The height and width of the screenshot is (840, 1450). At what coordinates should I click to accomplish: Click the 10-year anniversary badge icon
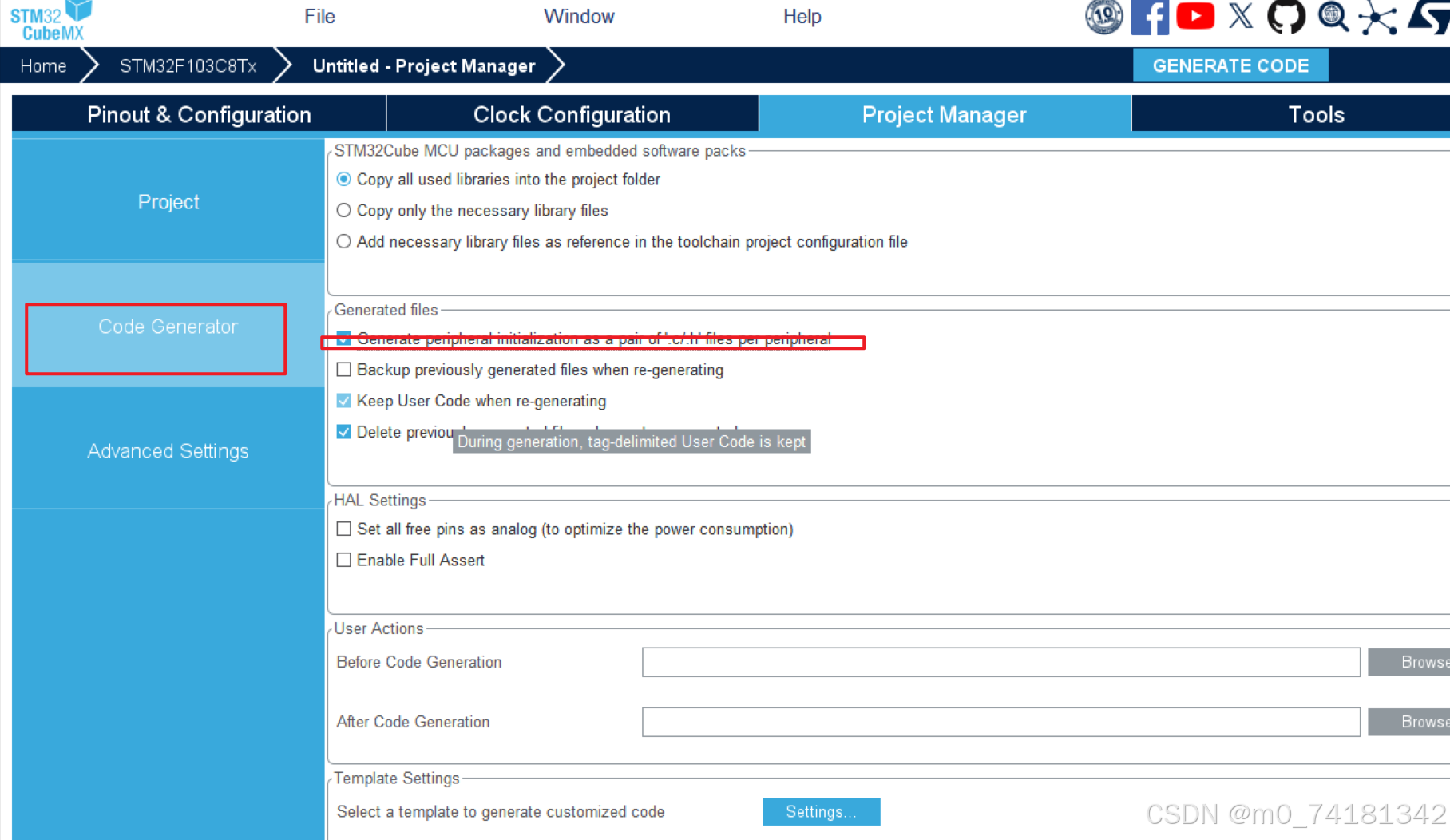1103,16
